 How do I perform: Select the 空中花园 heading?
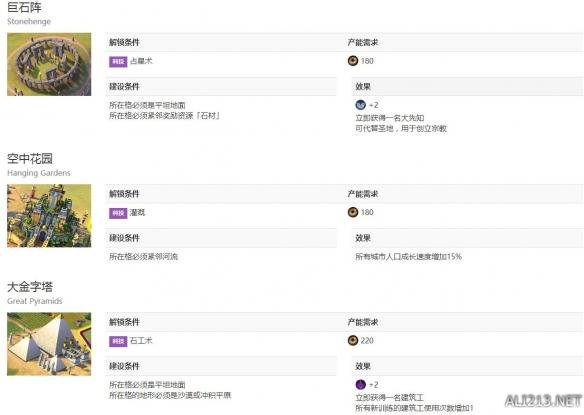pyautogui.click(x=30, y=159)
